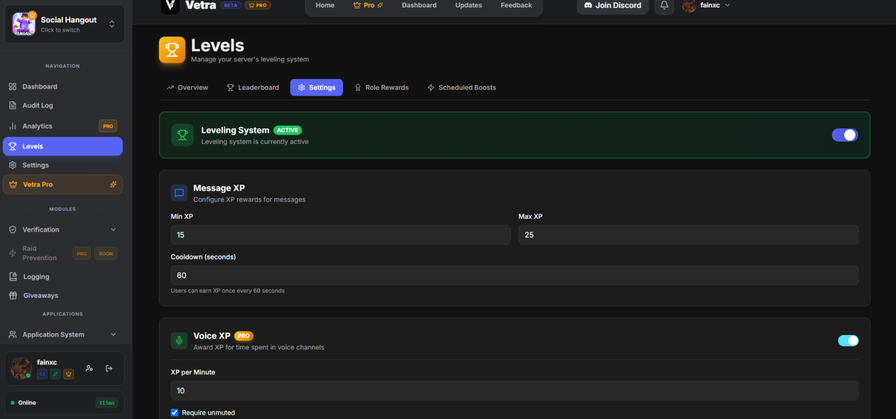Open the Feedback link in top navigation

516,6
